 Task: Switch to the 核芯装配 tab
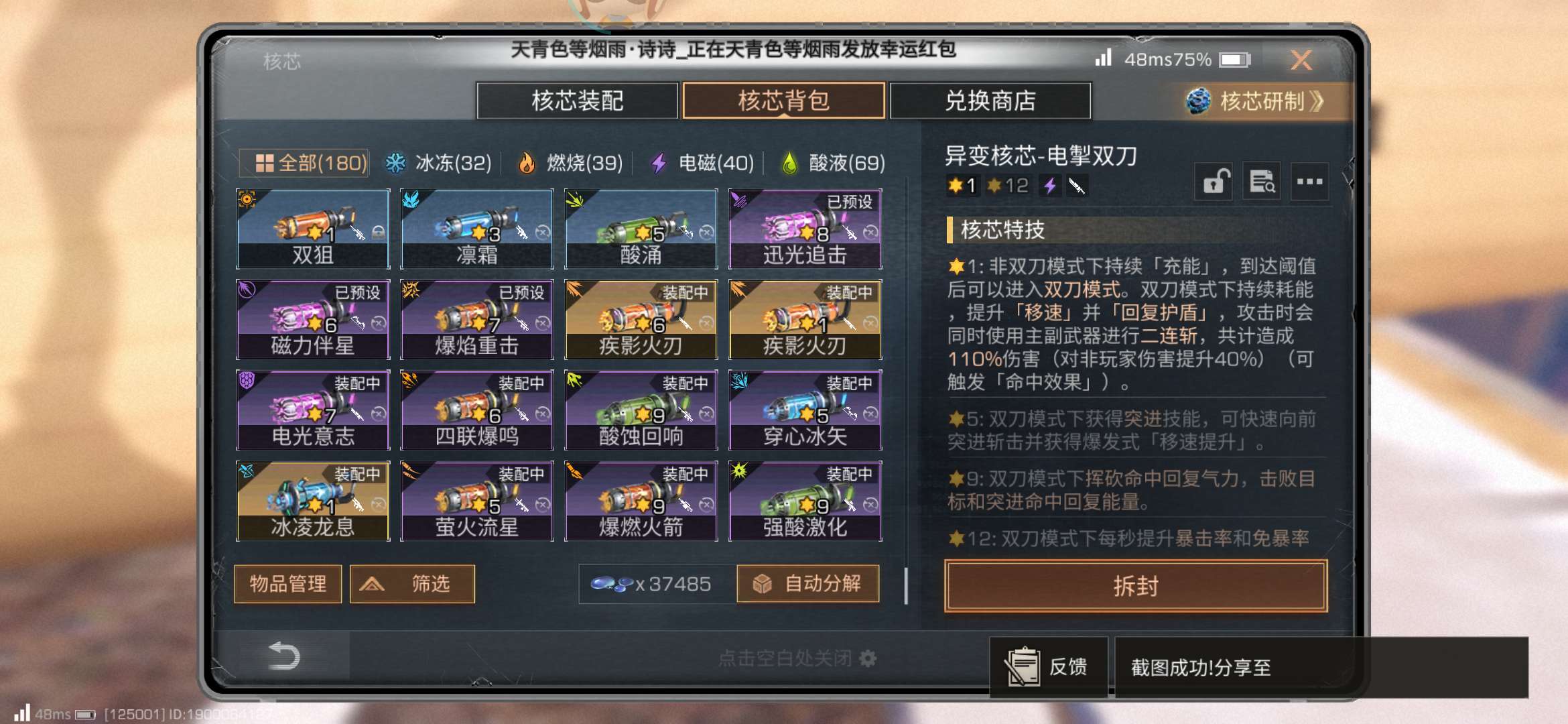click(x=577, y=101)
